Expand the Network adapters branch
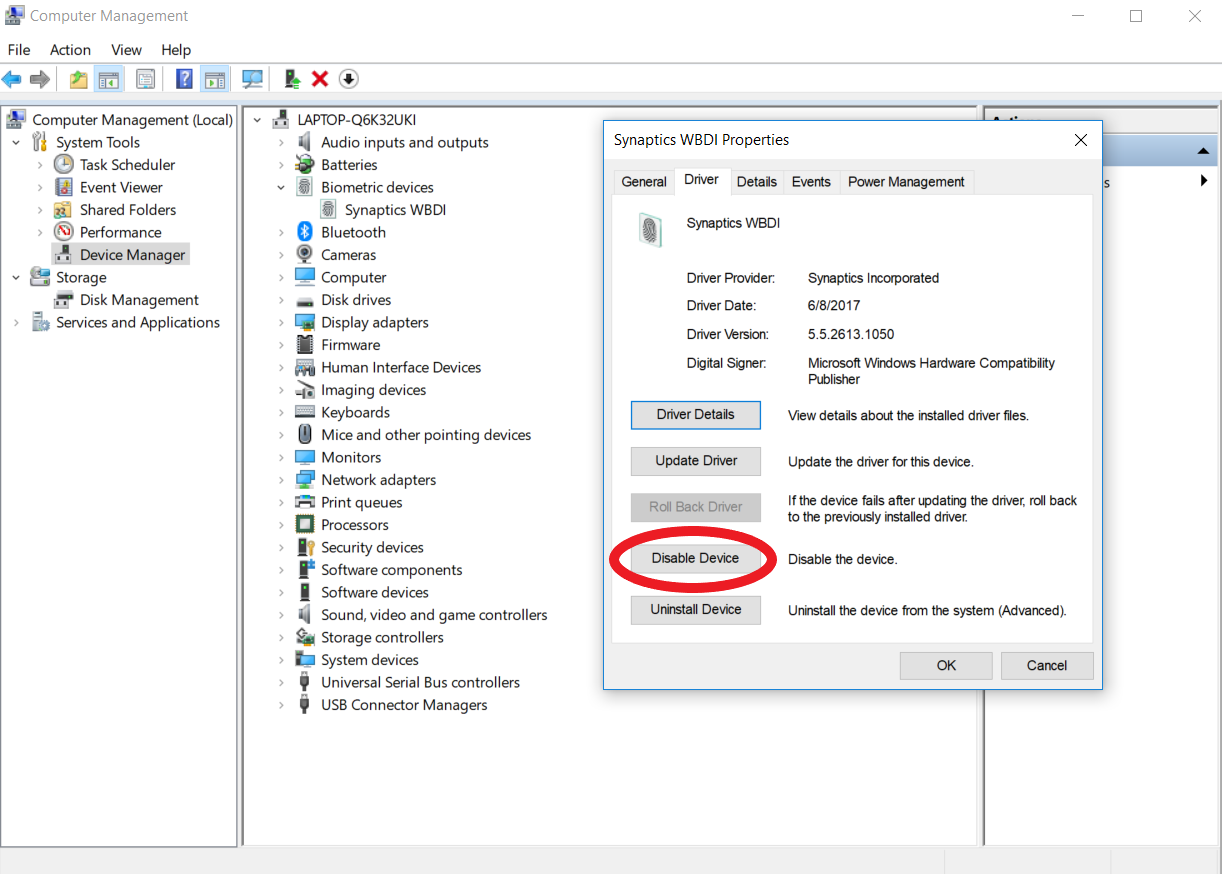1222x874 pixels. (x=281, y=479)
